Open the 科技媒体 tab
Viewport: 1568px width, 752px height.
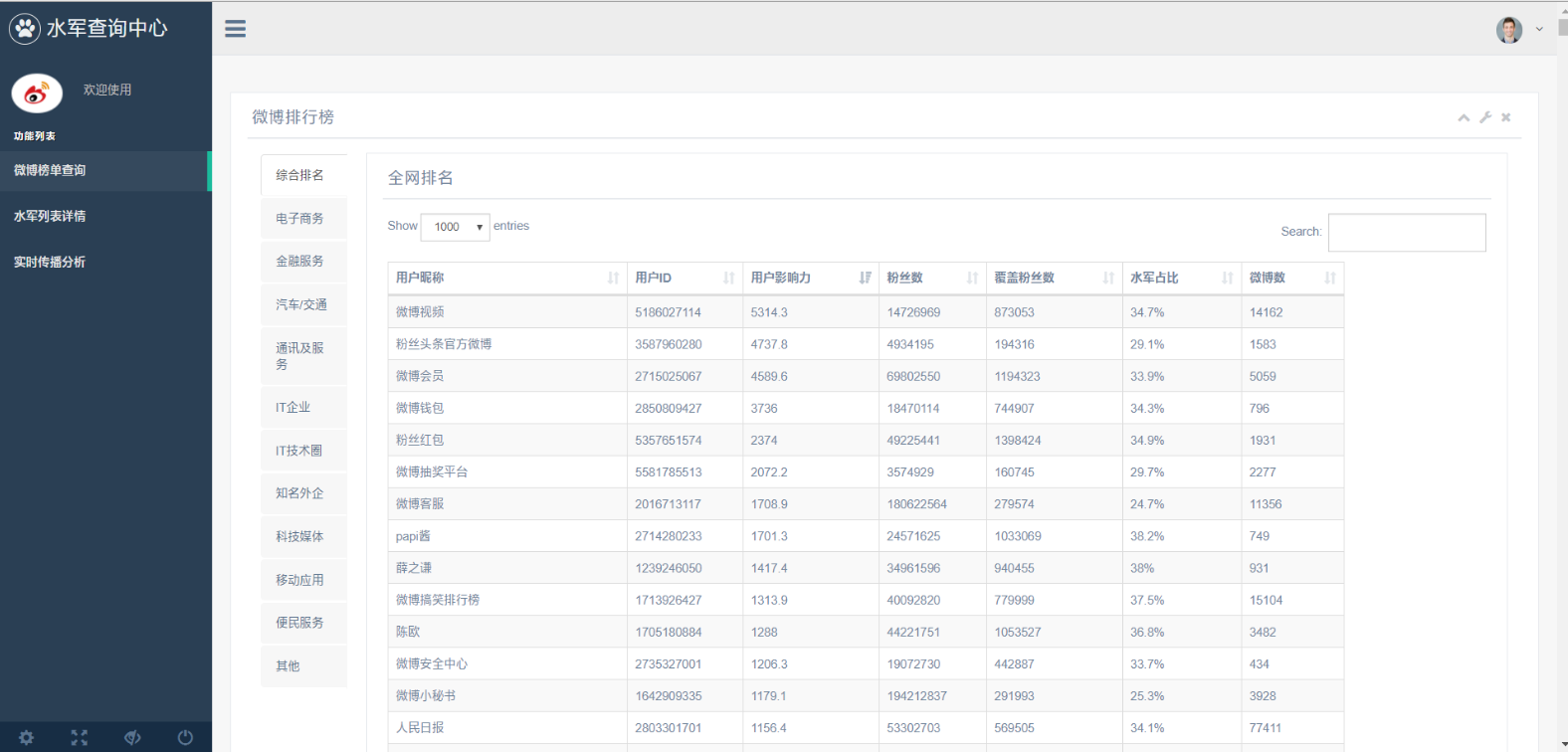pyautogui.click(x=303, y=537)
